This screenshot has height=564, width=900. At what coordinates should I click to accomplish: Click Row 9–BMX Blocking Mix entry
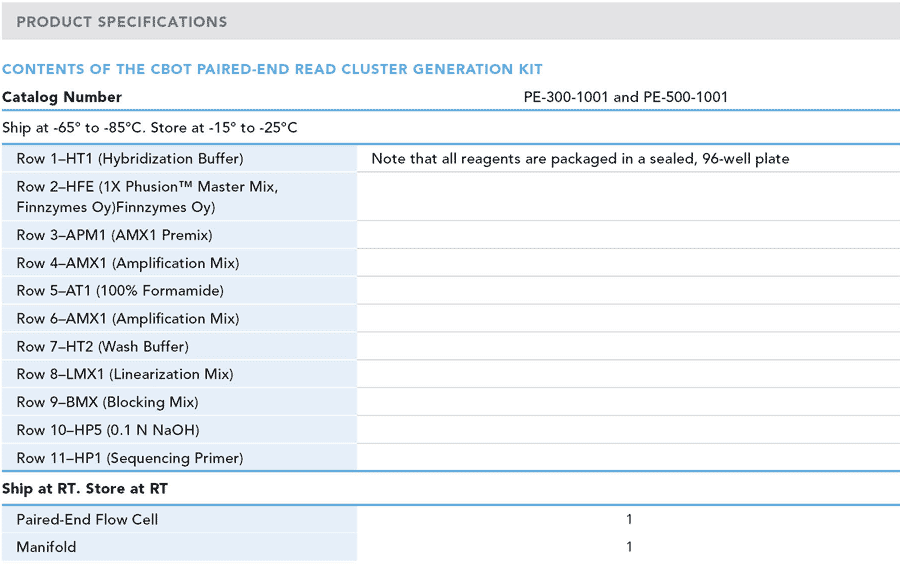(x=179, y=402)
